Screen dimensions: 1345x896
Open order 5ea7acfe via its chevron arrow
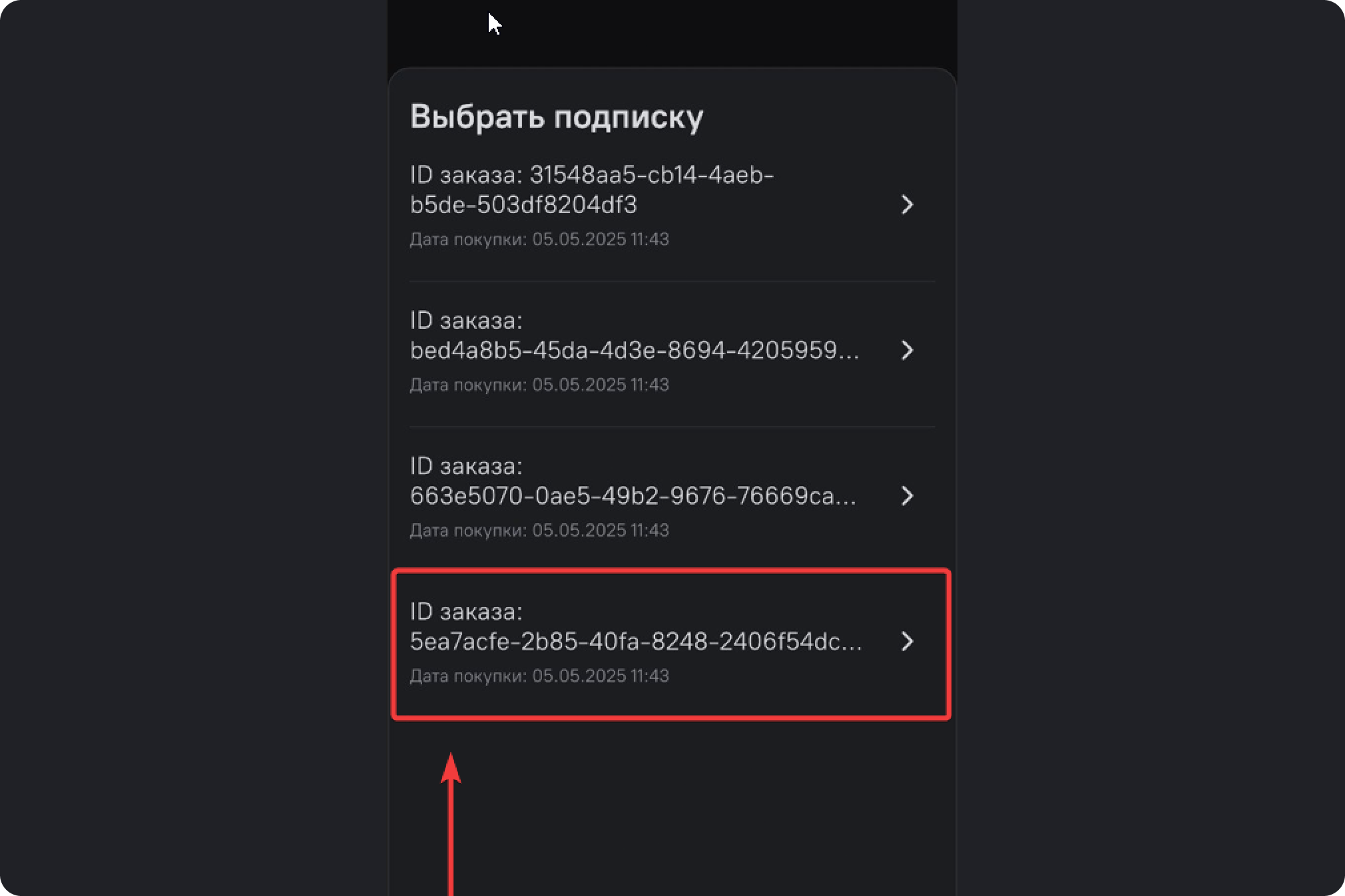pyautogui.click(x=907, y=642)
